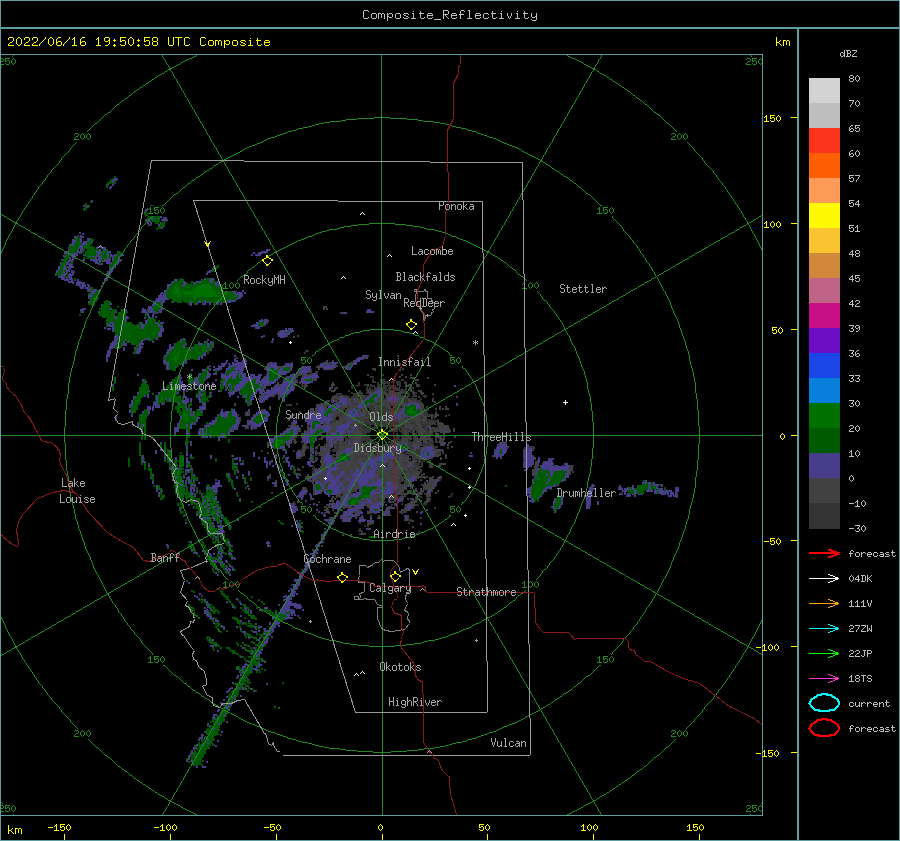Click the Cochrane town label
900x841 pixels.
327,559
